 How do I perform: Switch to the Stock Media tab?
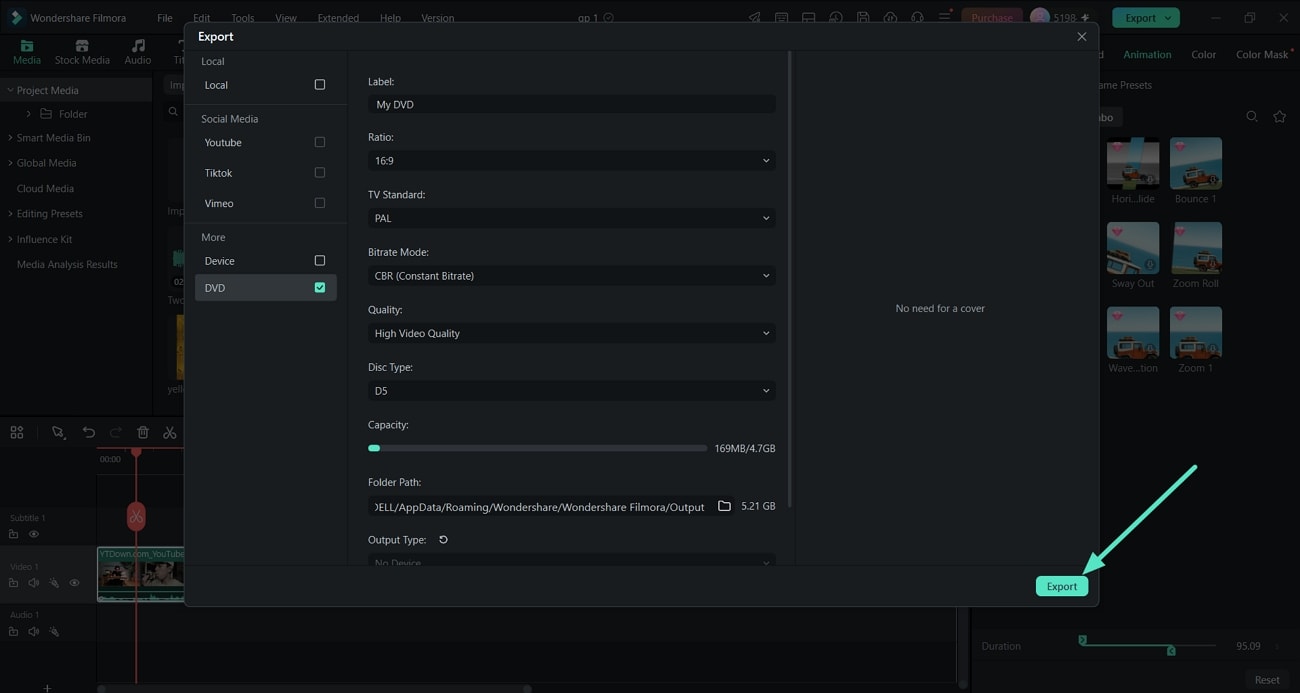(82, 53)
